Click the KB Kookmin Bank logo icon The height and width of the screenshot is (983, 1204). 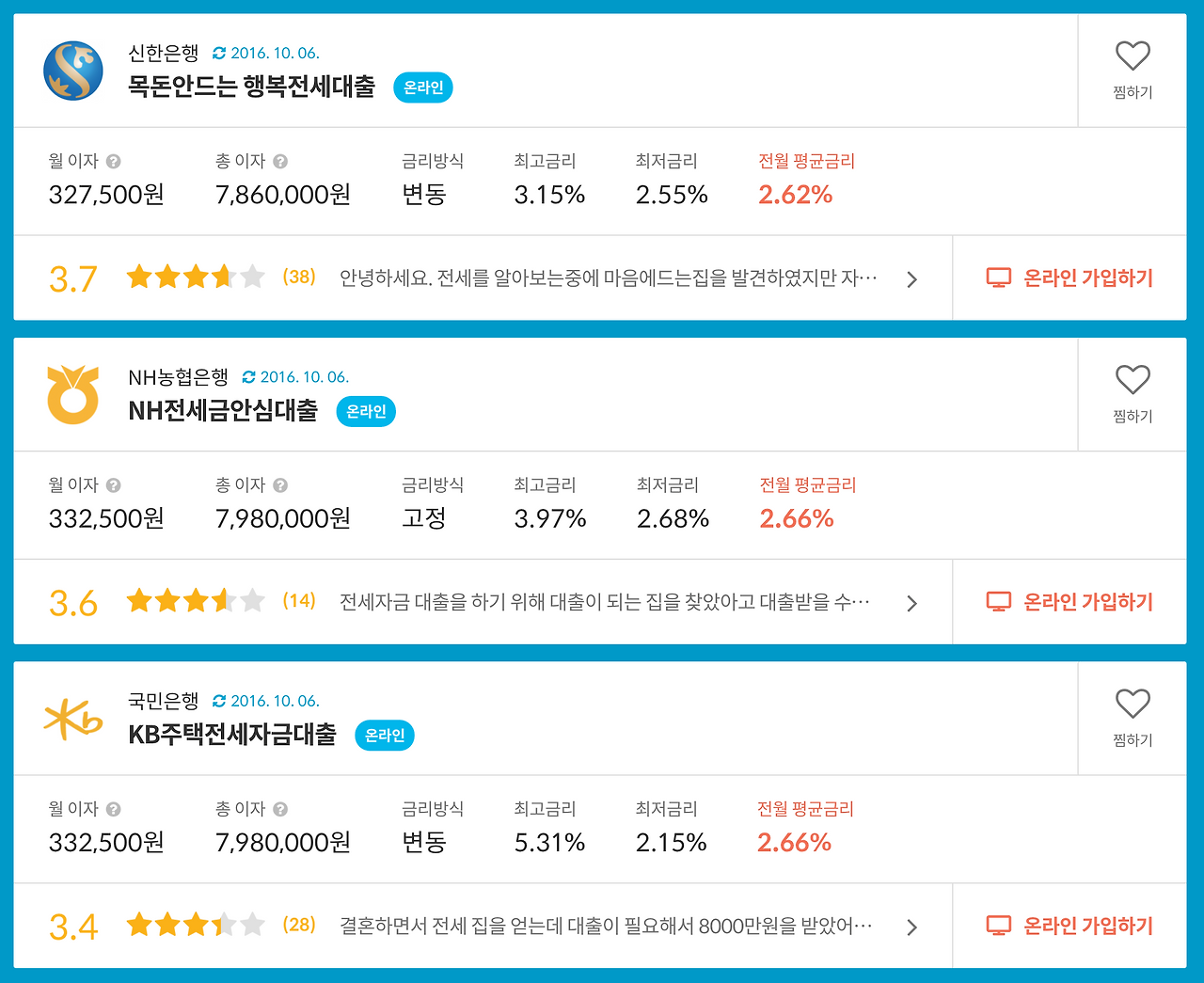point(73,719)
